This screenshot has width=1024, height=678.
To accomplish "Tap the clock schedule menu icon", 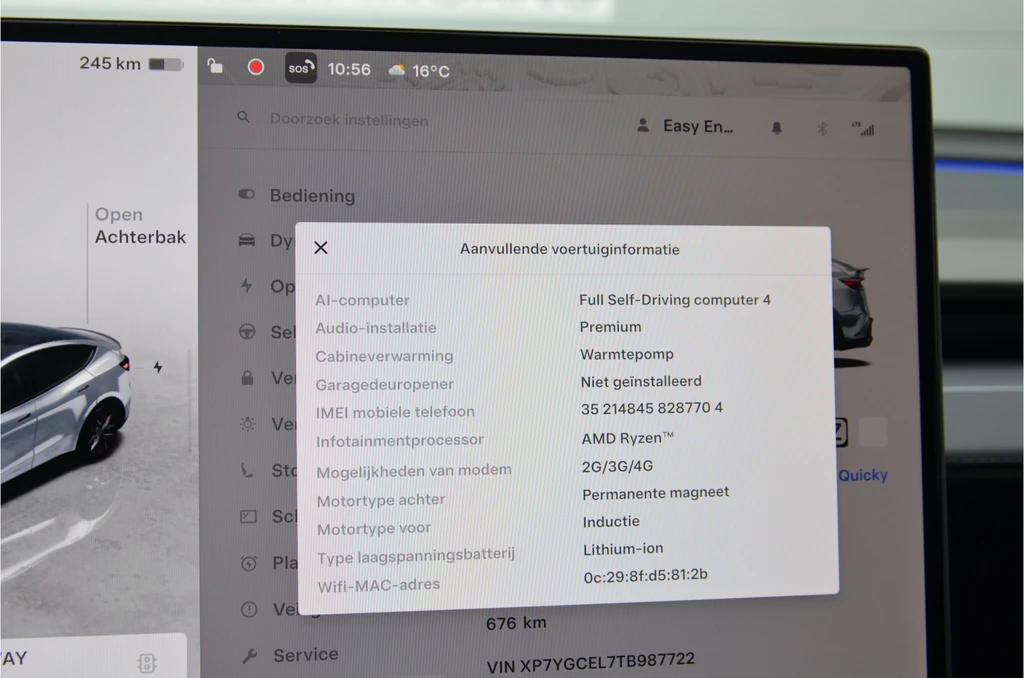I will click(249, 563).
